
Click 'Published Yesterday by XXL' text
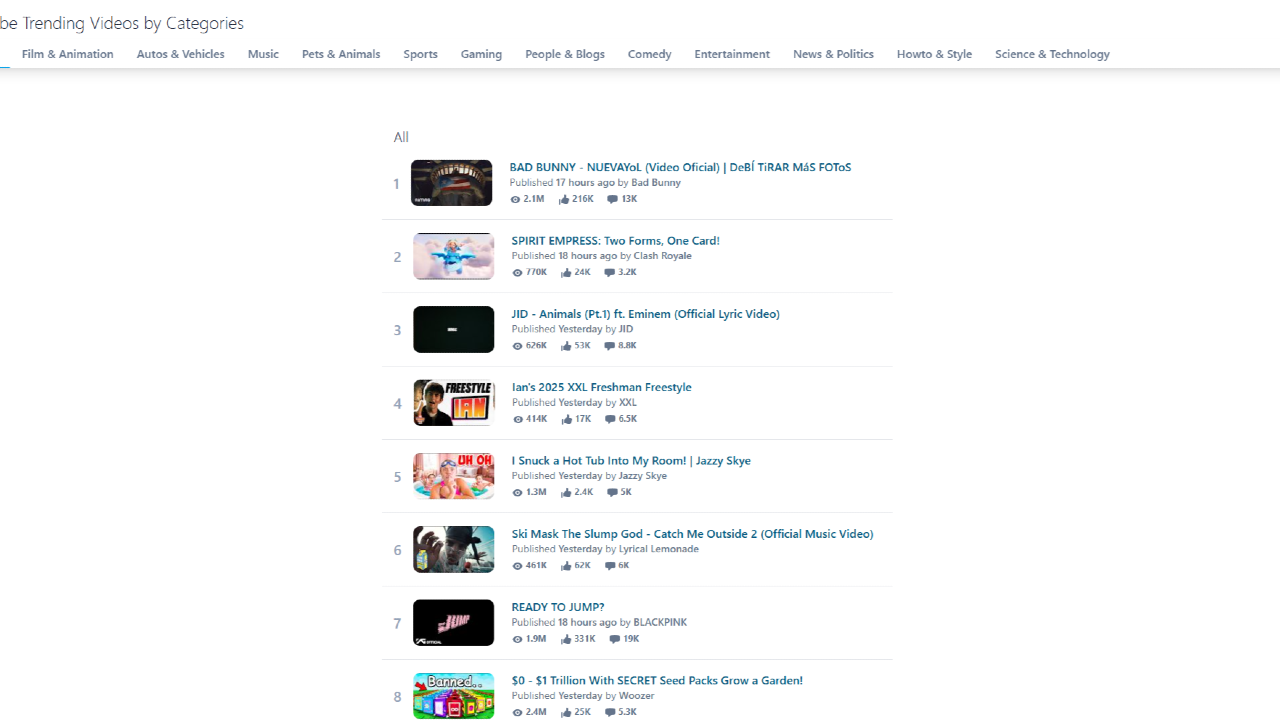pyautogui.click(x=574, y=403)
